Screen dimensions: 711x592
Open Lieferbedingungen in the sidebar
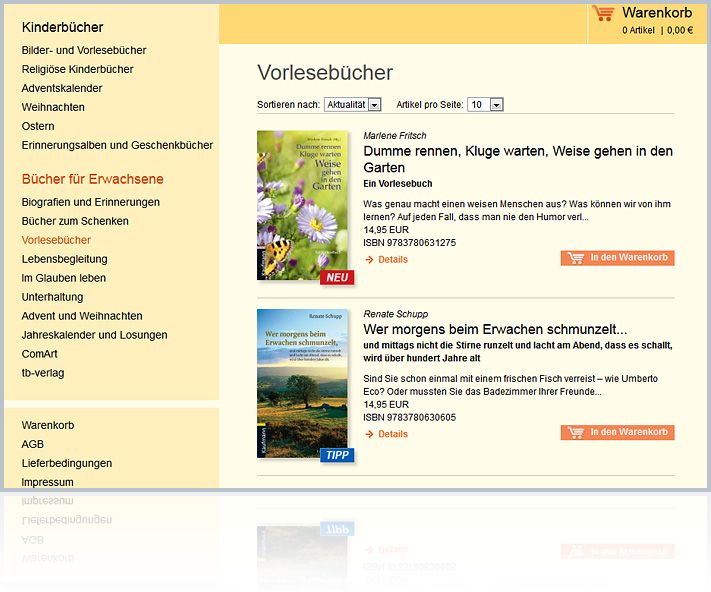point(66,463)
